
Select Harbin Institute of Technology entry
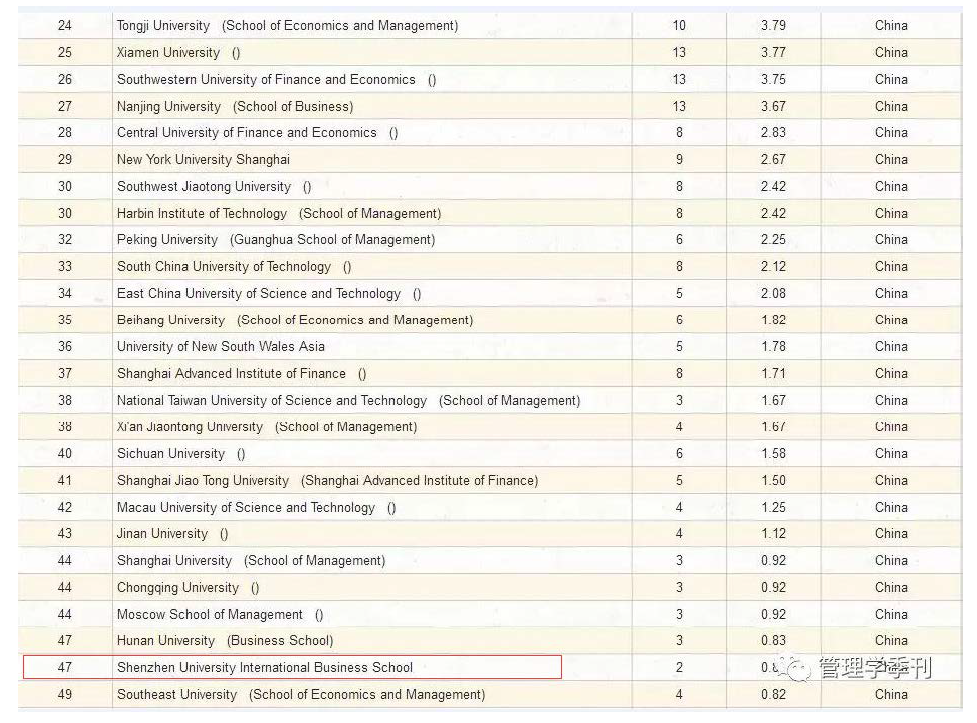[x=279, y=213]
